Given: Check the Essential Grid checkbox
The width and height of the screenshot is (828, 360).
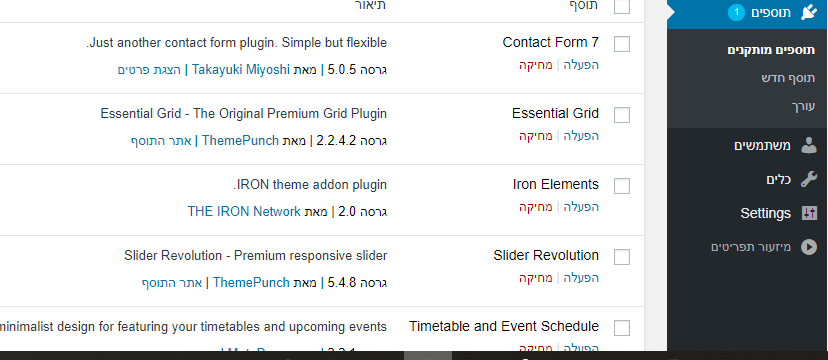Looking at the screenshot, I should click(x=622, y=115).
